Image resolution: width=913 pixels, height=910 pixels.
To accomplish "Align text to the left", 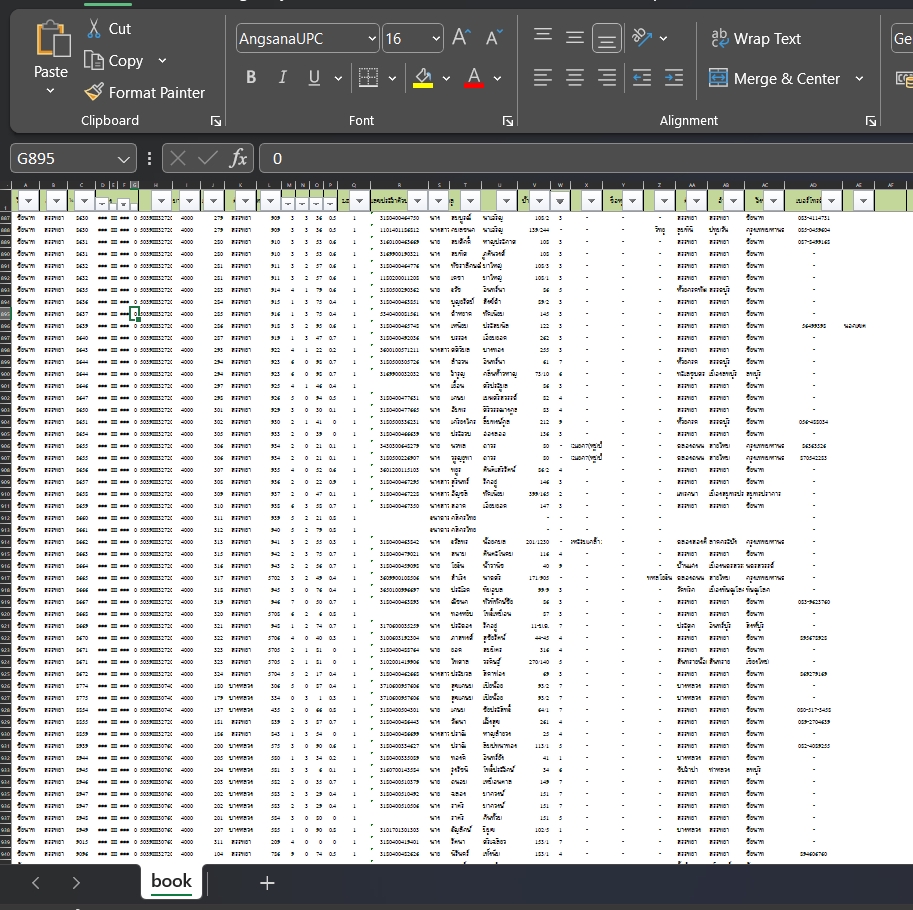I will [543, 77].
